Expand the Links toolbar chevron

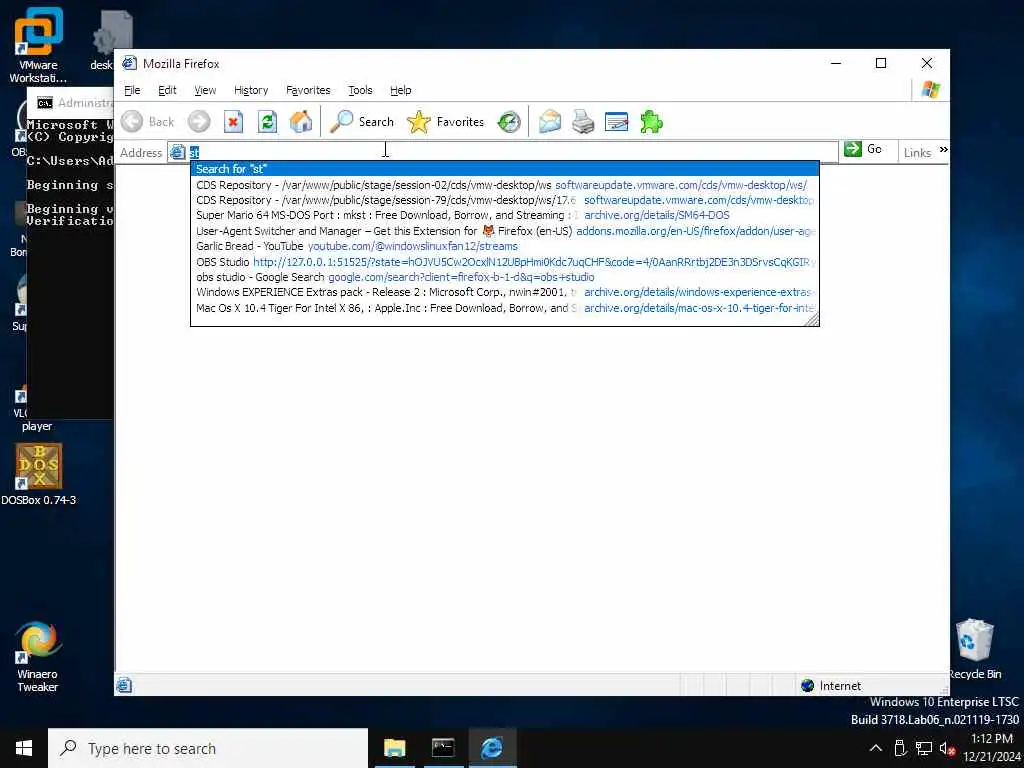tap(943, 150)
